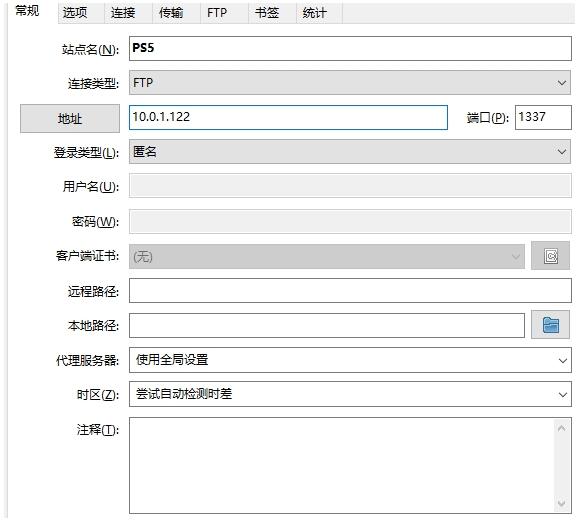Click the comment box scroll-up arrow
The height and width of the screenshot is (520, 576).
561,428
